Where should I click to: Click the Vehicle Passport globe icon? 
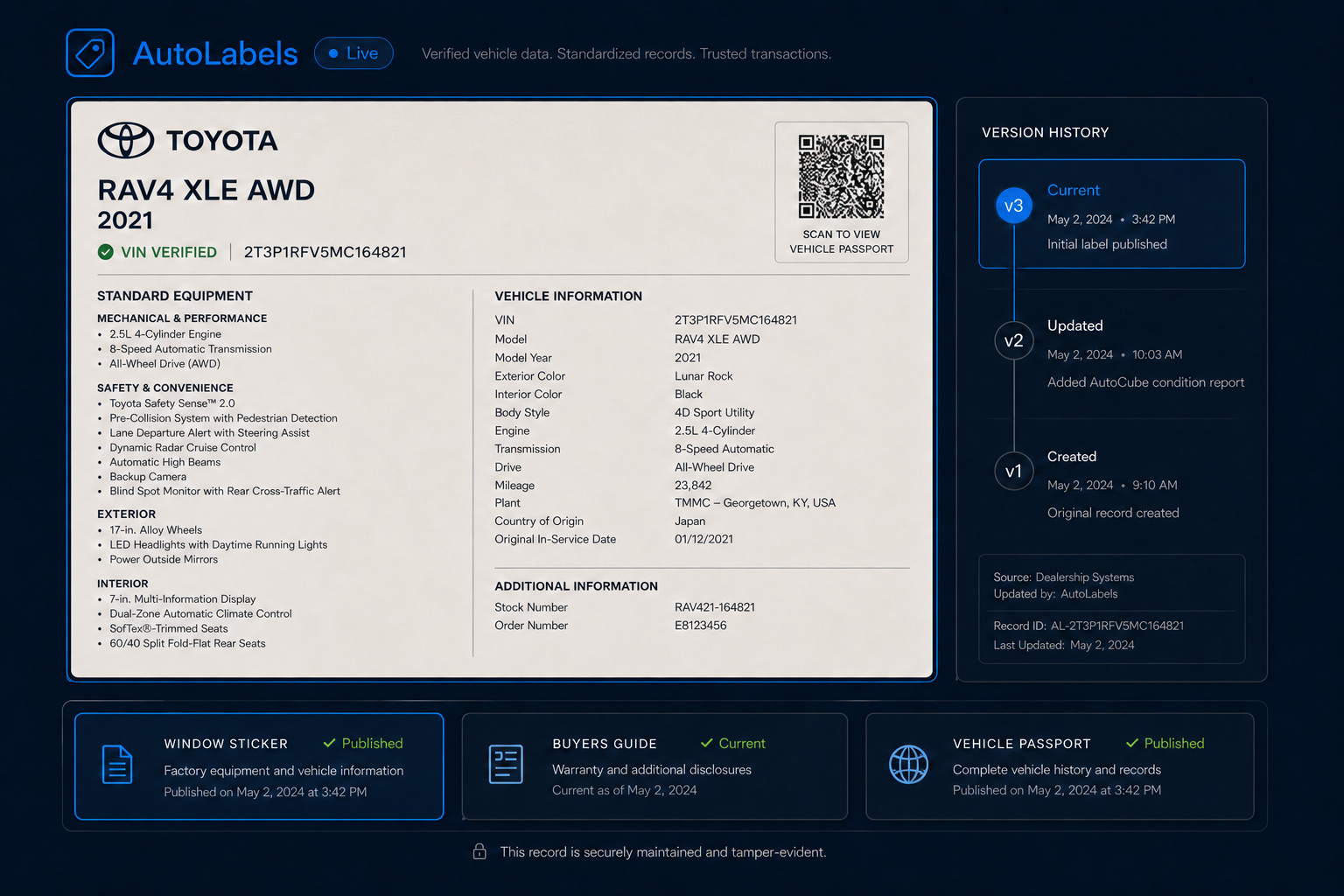point(909,765)
